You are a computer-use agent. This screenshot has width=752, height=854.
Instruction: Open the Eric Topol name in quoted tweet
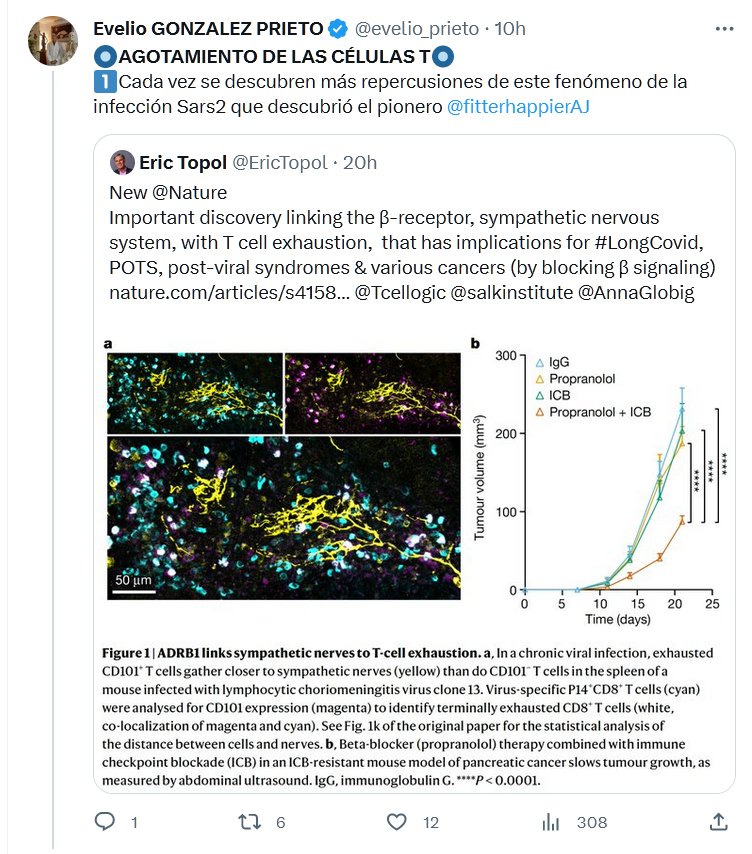182,163
